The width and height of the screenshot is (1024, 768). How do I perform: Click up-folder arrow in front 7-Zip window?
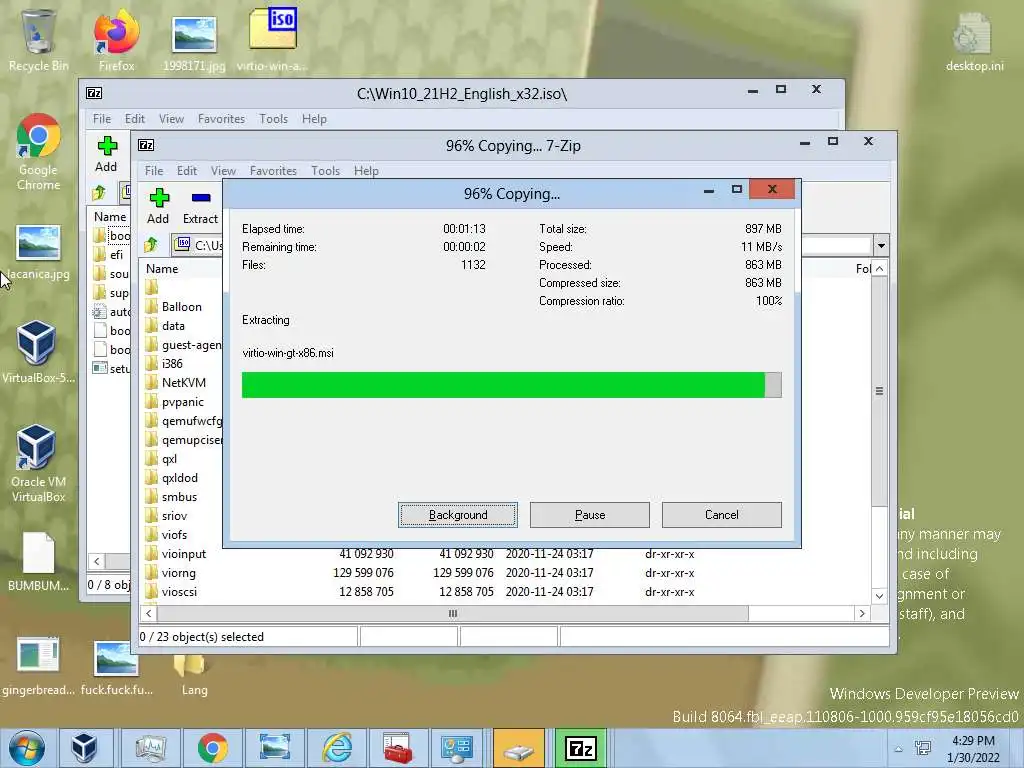(151, 245)
